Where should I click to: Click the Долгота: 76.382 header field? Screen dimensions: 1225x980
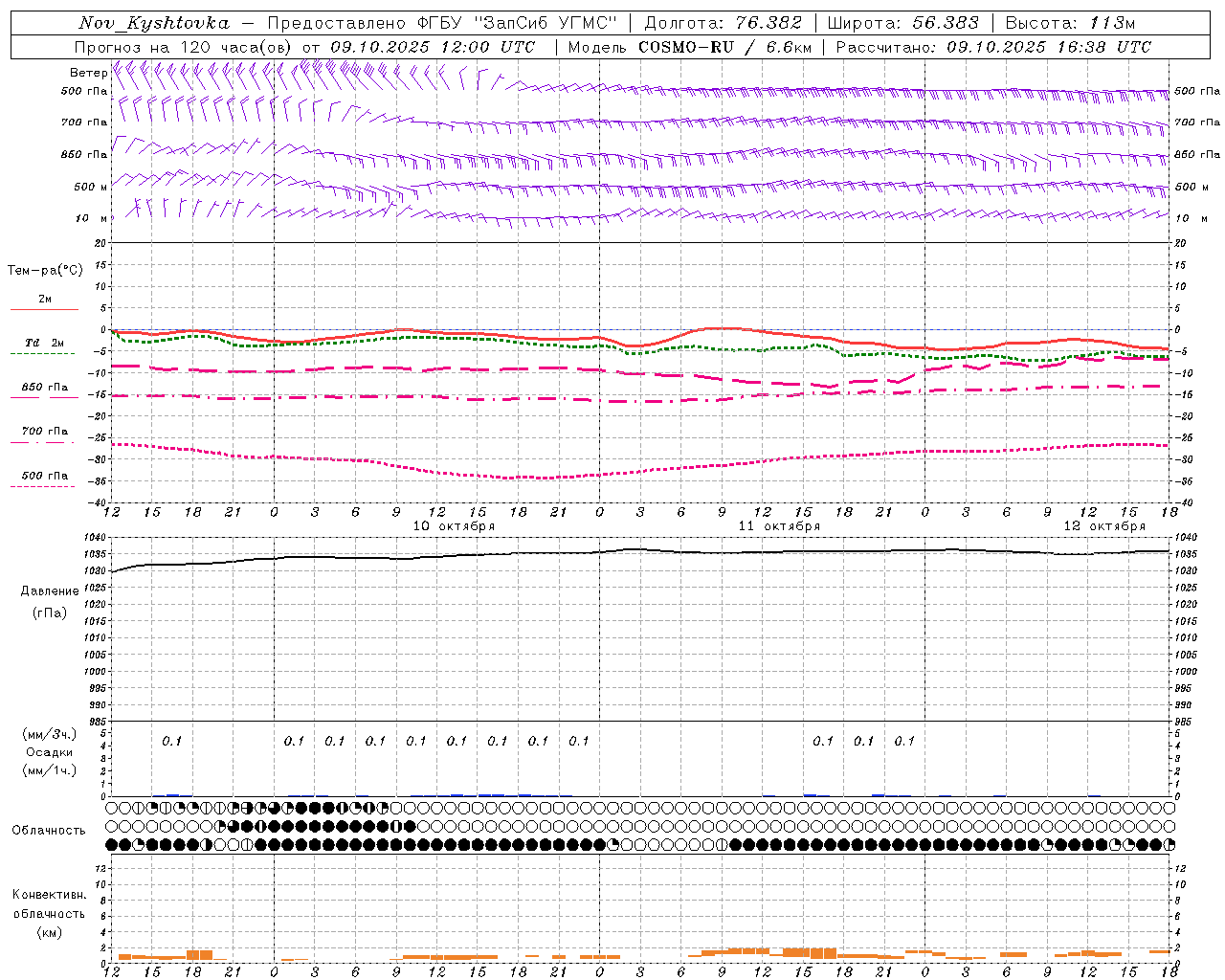point(723,23)
